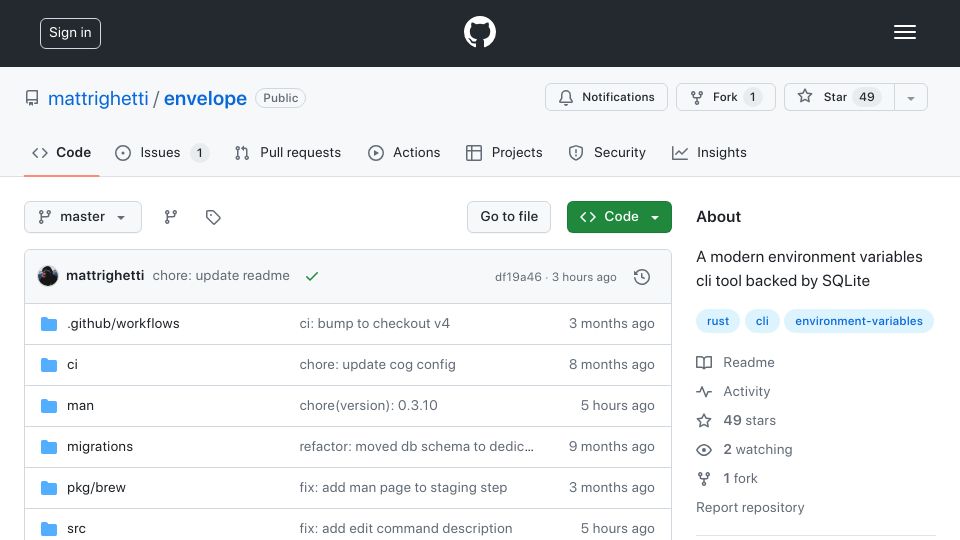Open the Pull requests tab
This screenshot has height=540, width=960.
pyautogui.click(x=288, y=152)
